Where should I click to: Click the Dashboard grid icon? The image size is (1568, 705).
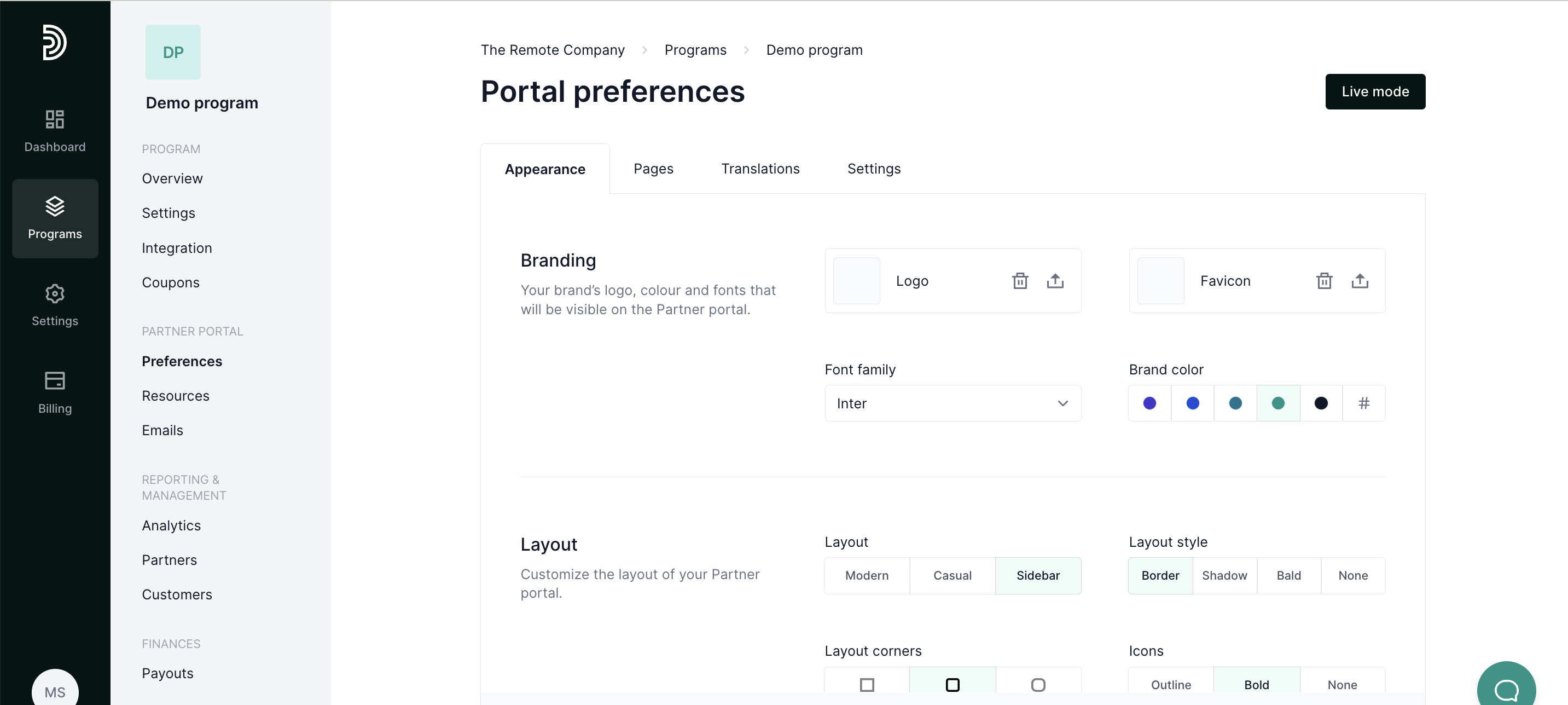[x=55, y=119]
